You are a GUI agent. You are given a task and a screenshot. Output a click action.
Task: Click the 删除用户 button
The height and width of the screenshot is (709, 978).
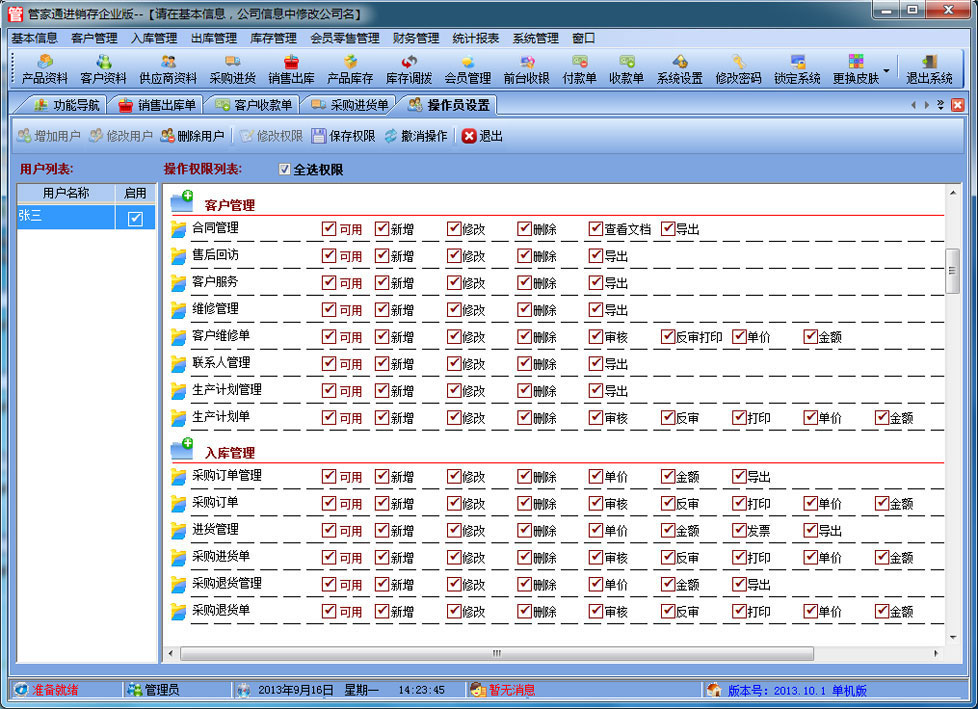click(x=192, y=136)
